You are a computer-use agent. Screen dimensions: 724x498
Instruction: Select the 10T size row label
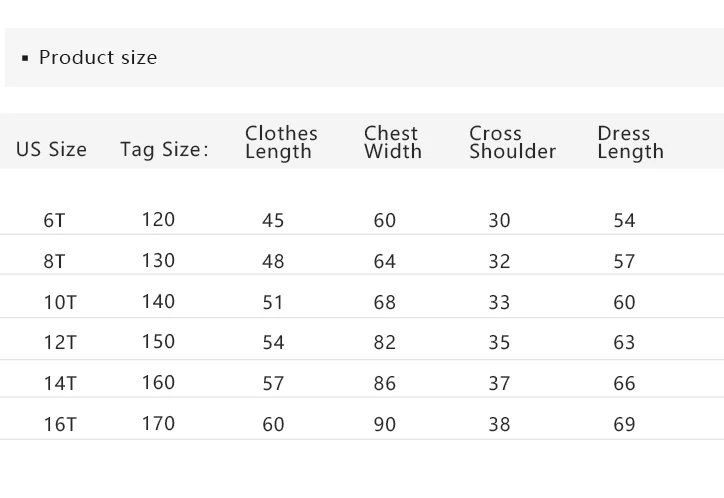(x=59, y=302)
